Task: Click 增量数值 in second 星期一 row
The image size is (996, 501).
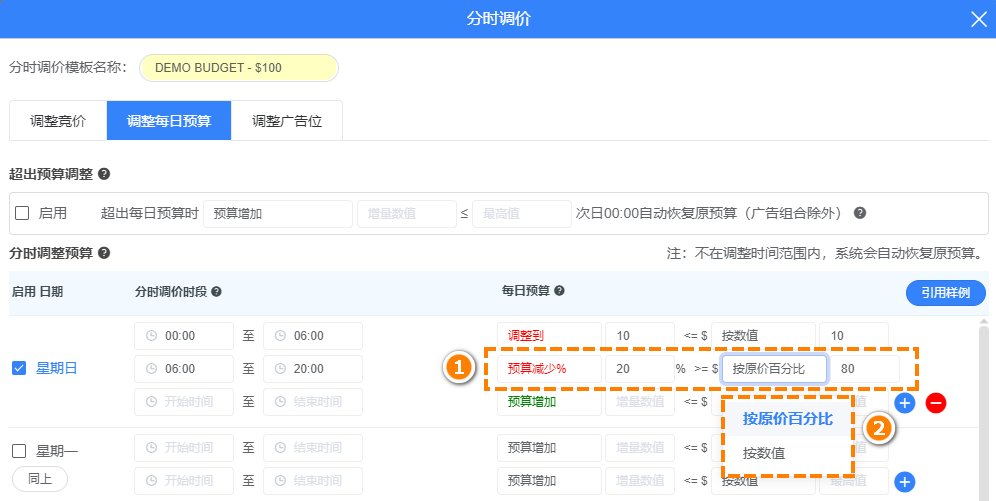Action: pyautogui.click(x=640, y=481)
